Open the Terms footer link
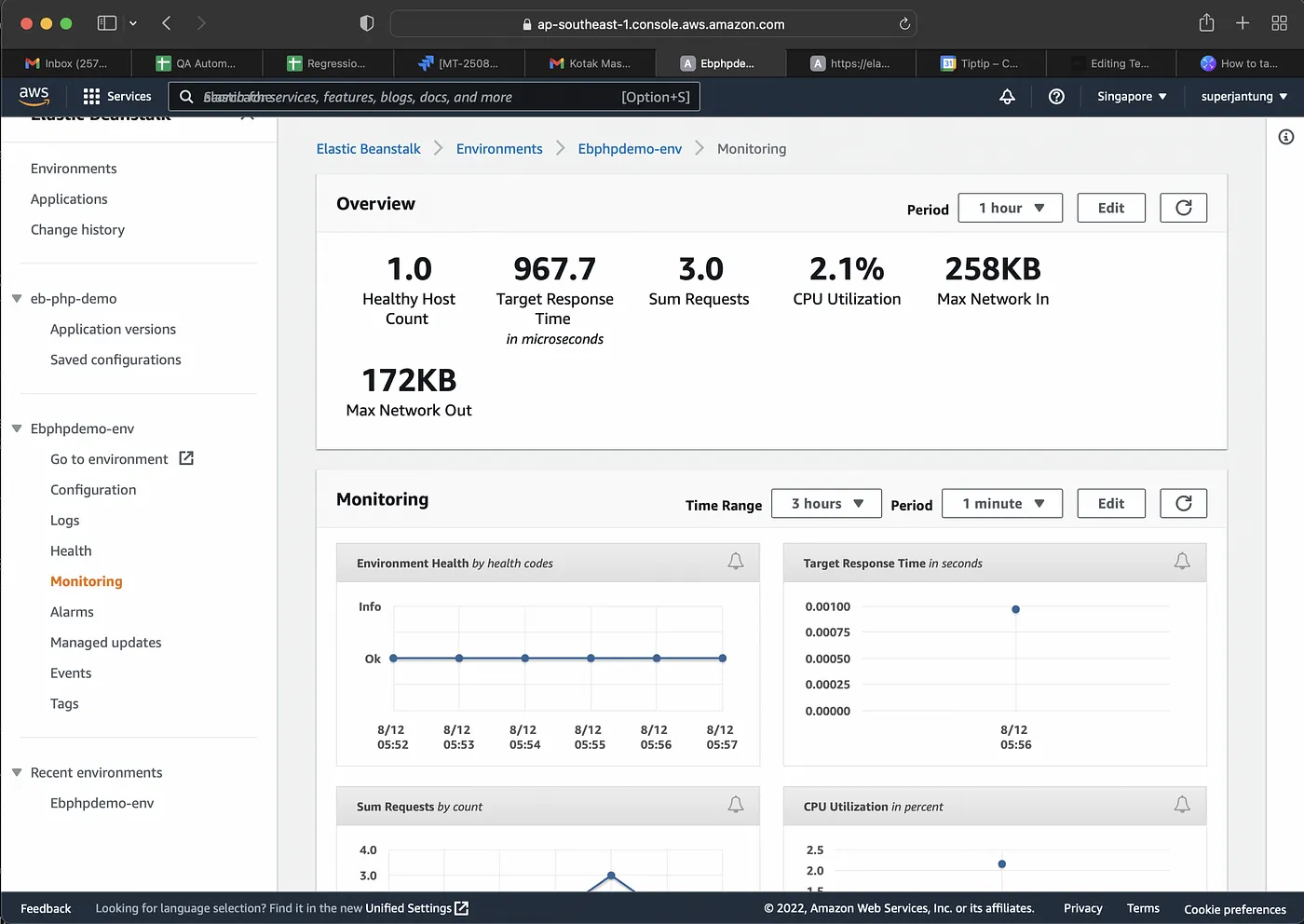 click(1143, 908)
